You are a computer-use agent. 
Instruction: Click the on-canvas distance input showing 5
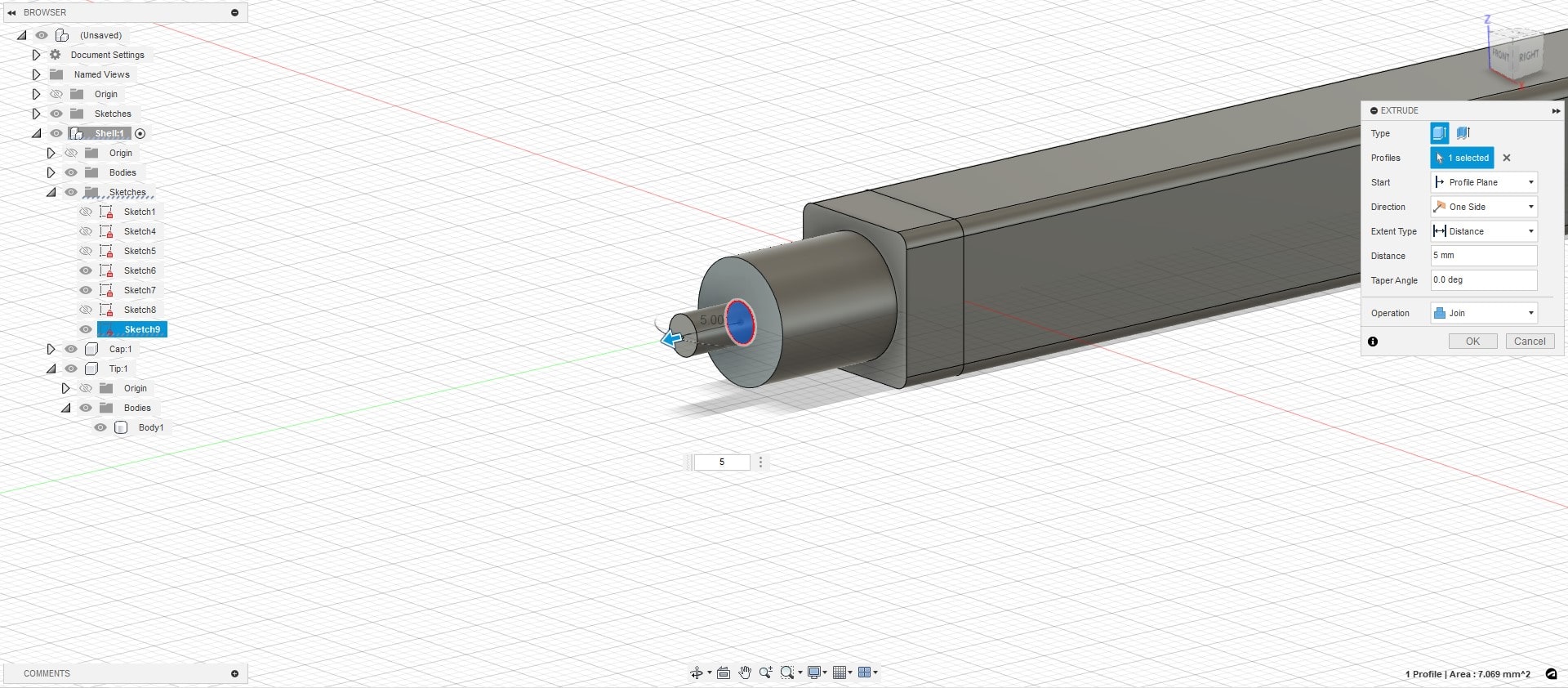pos(722,462)
